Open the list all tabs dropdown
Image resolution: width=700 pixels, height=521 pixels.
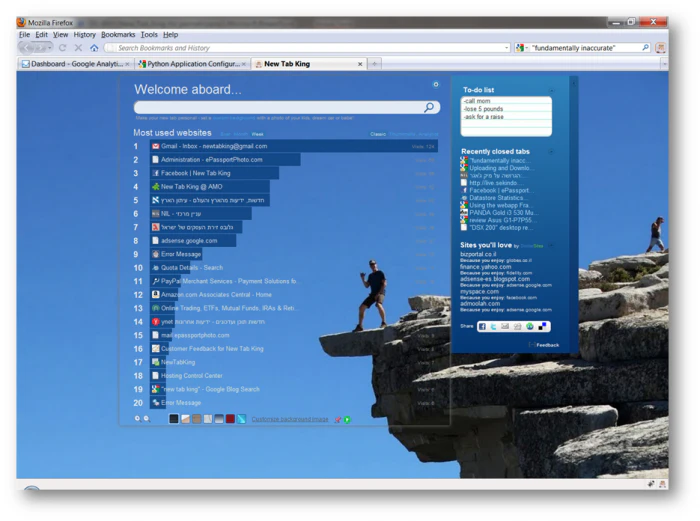[x=664, y=64]
